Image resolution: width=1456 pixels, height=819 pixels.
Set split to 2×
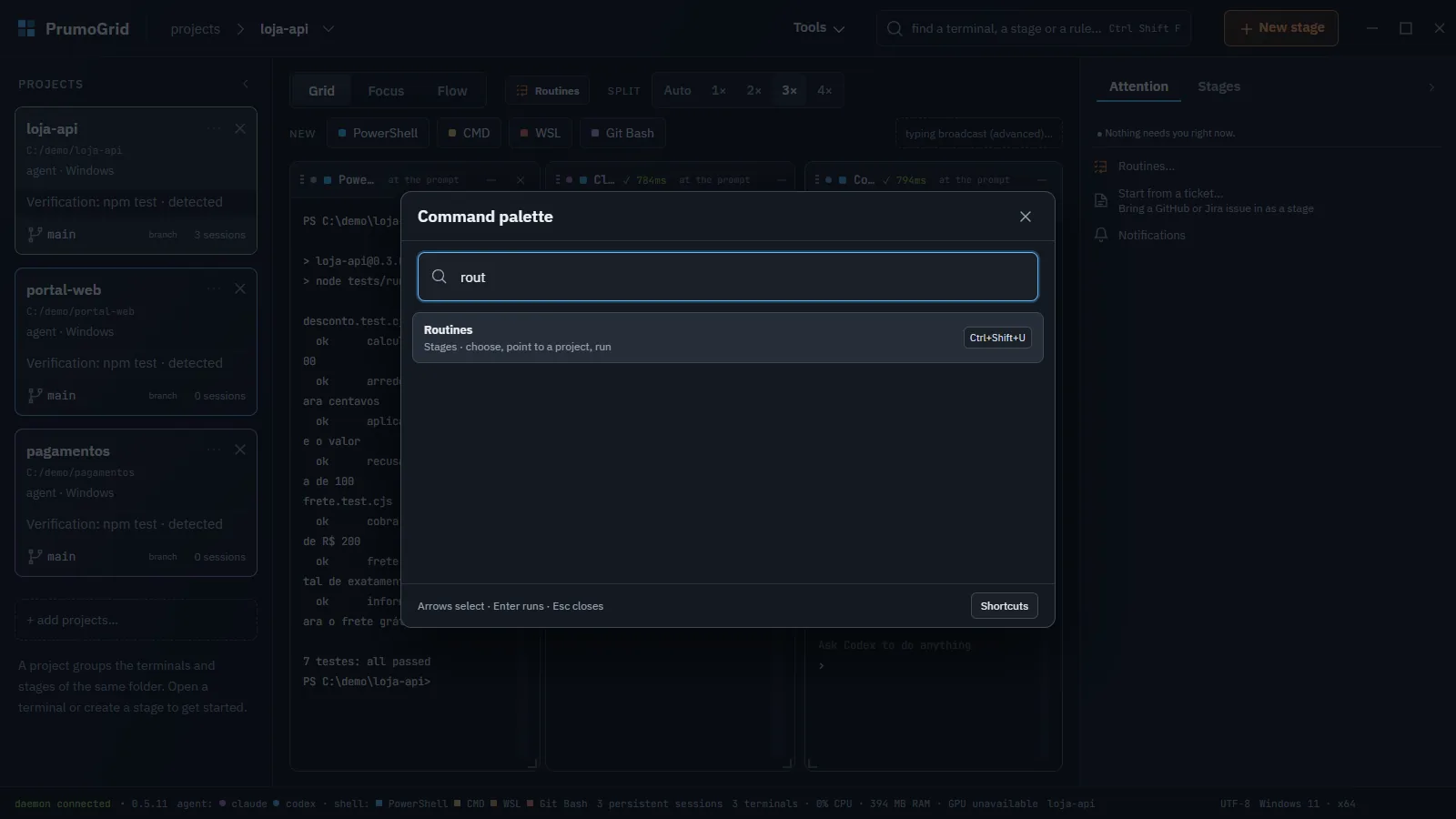click(754, 91)
